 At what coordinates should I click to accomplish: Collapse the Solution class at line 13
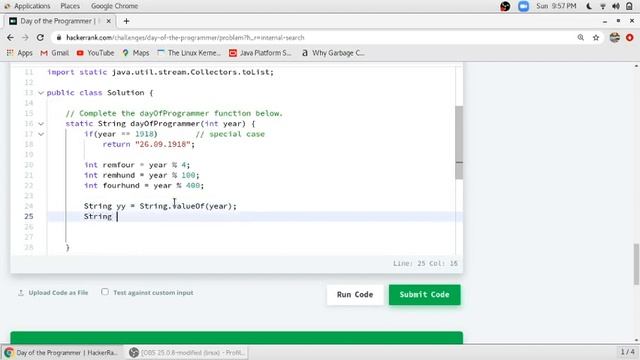pyautogui.click(x=41, y=93)
